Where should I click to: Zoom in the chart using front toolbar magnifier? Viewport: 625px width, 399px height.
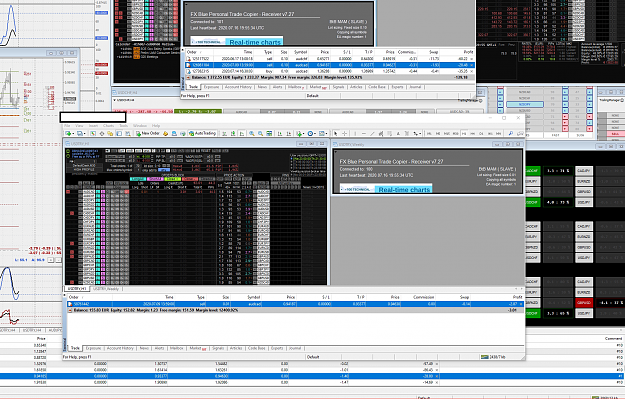[x=252, y=134]
